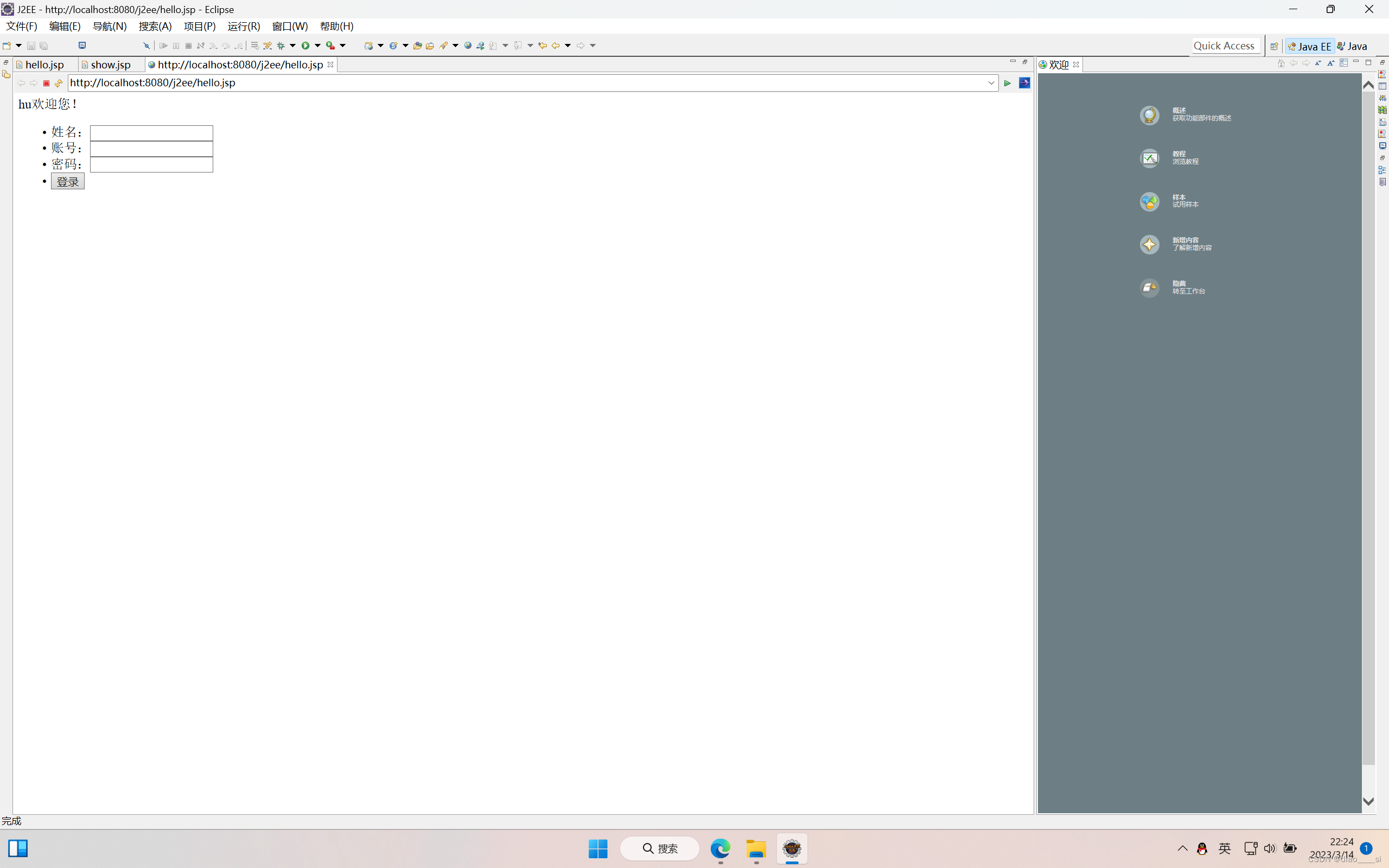Click the Debug bug icon
1389x868 pixels.
pos(281,46)
